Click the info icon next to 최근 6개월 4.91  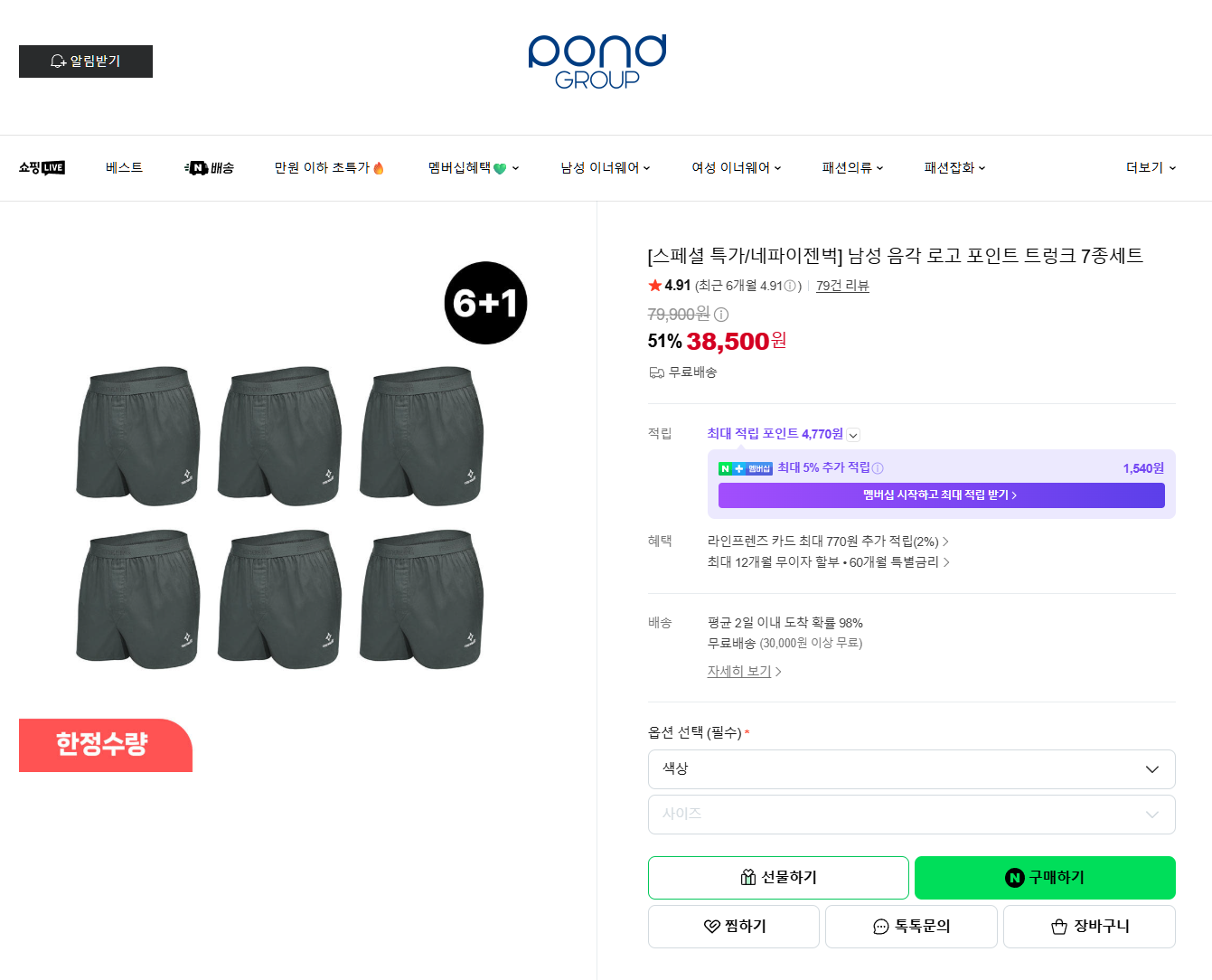tap(790, 286)
